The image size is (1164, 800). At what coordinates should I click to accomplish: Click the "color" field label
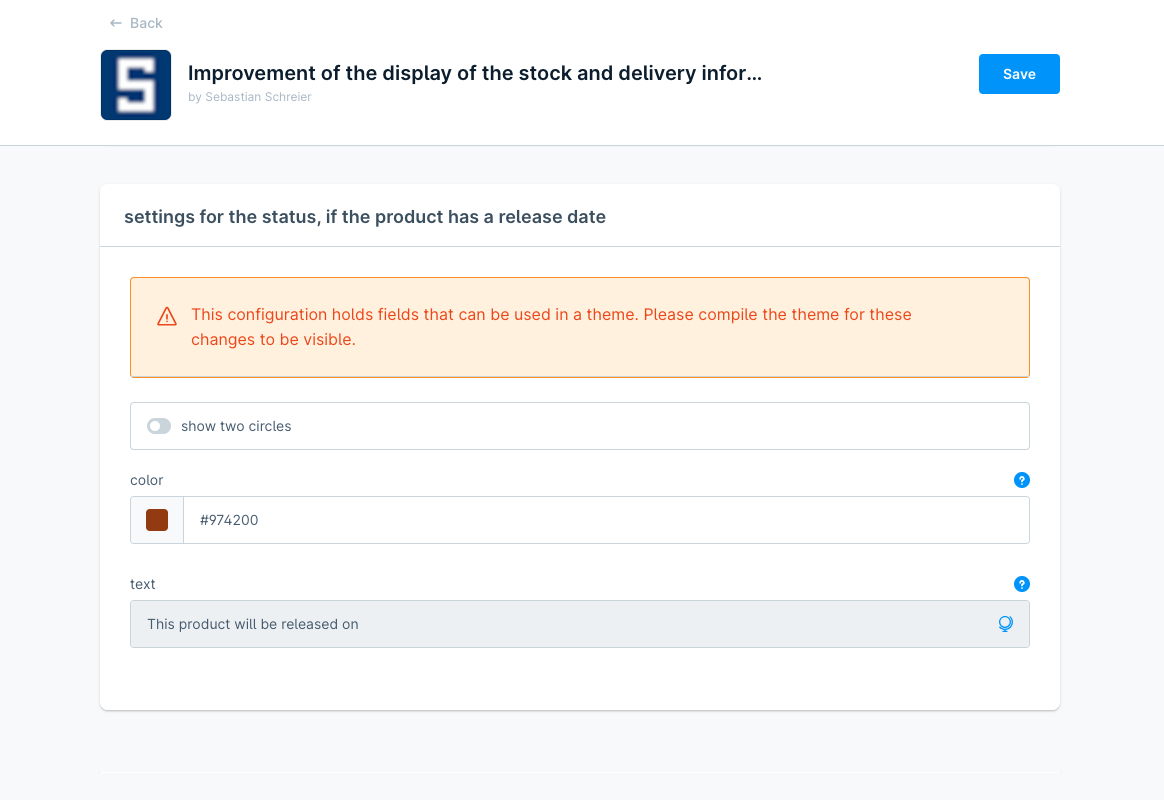click(x=147, y=480)
